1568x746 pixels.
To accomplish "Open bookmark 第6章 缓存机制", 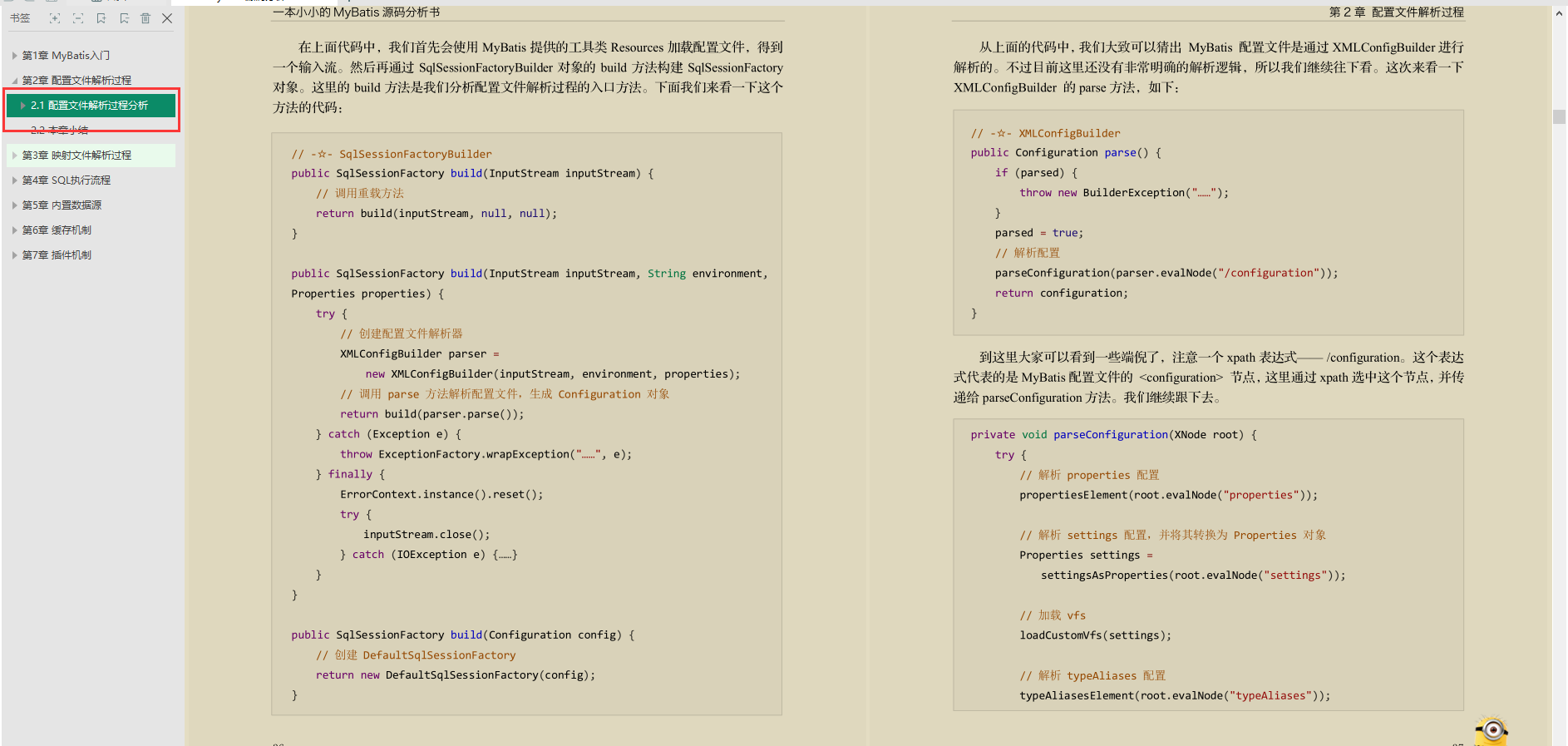I will pyautogui.click(x=57, y=230).
